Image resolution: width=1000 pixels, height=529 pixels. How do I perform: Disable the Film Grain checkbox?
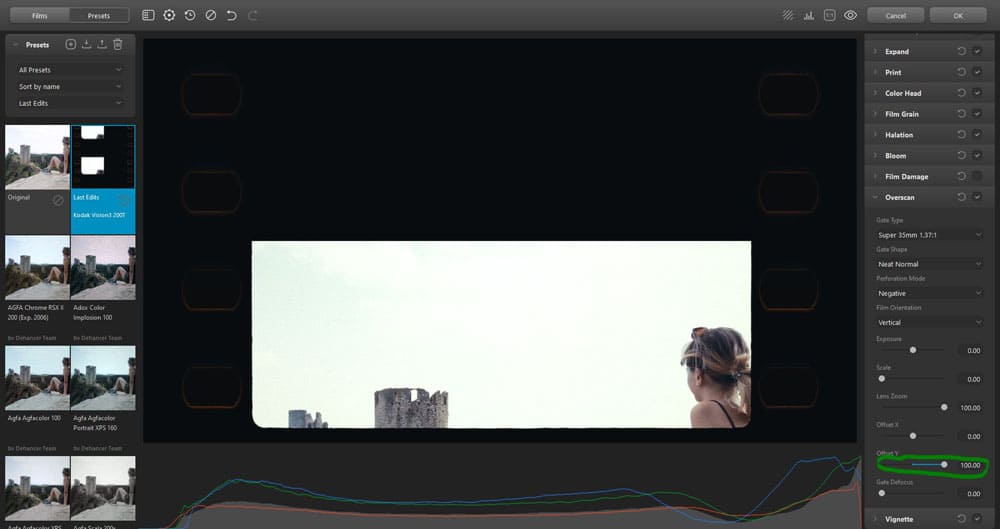pyautogui.click(x=977, y=114)
